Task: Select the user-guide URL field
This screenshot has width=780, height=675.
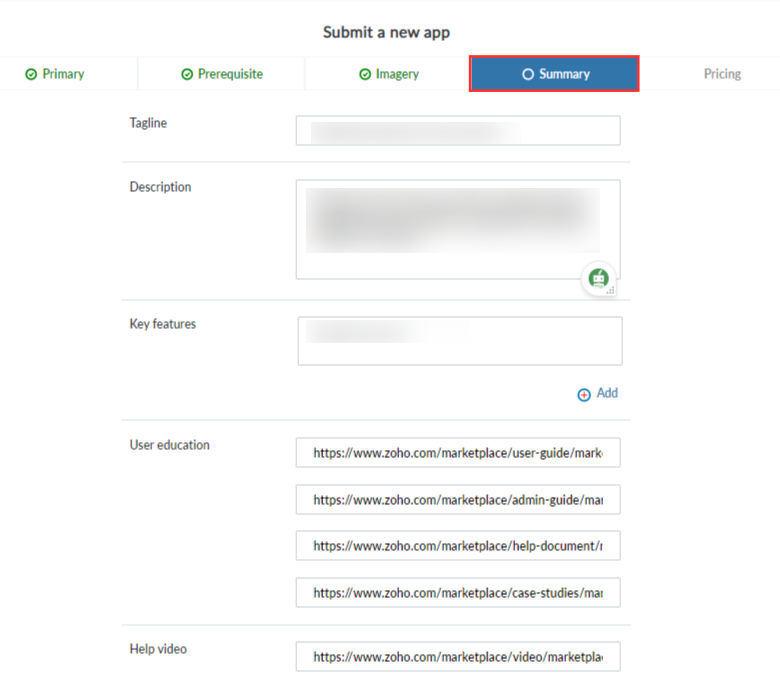Action: pos(457,452)
